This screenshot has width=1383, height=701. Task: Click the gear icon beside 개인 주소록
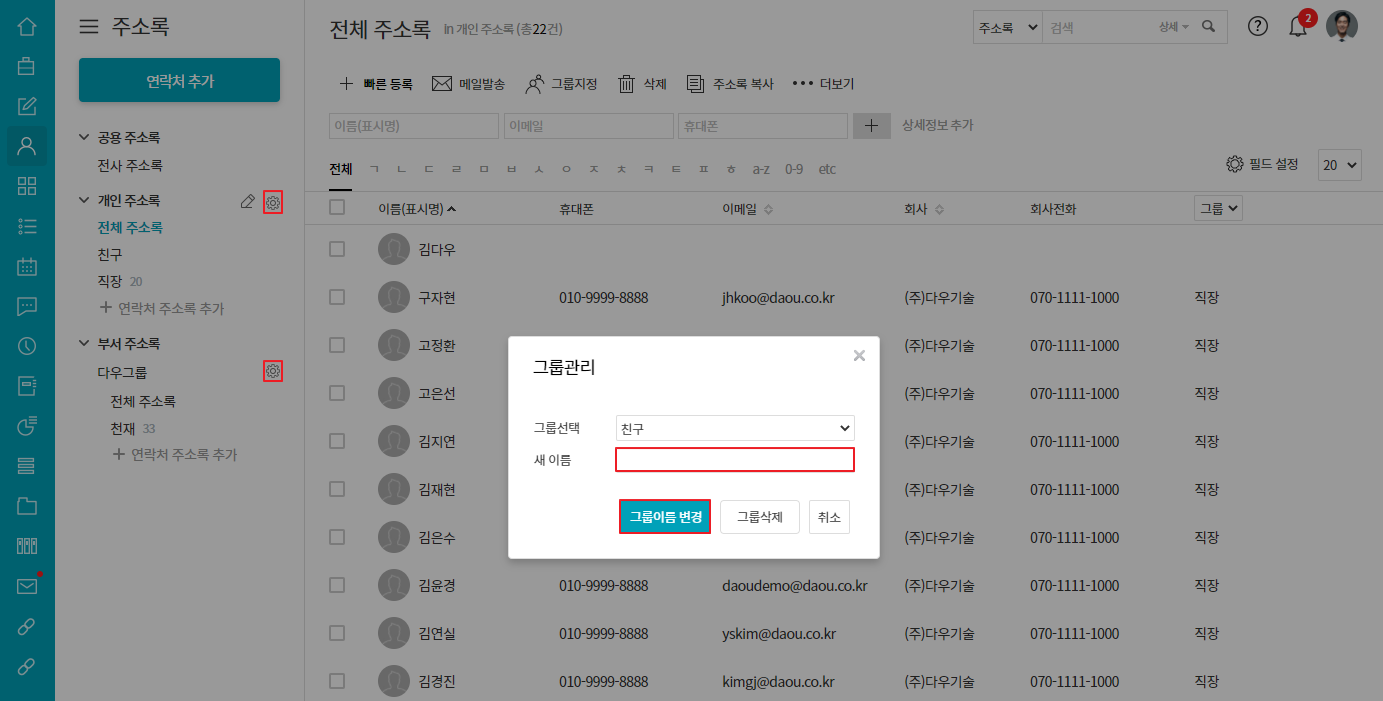pyautogui.click(x=273, y=202)
